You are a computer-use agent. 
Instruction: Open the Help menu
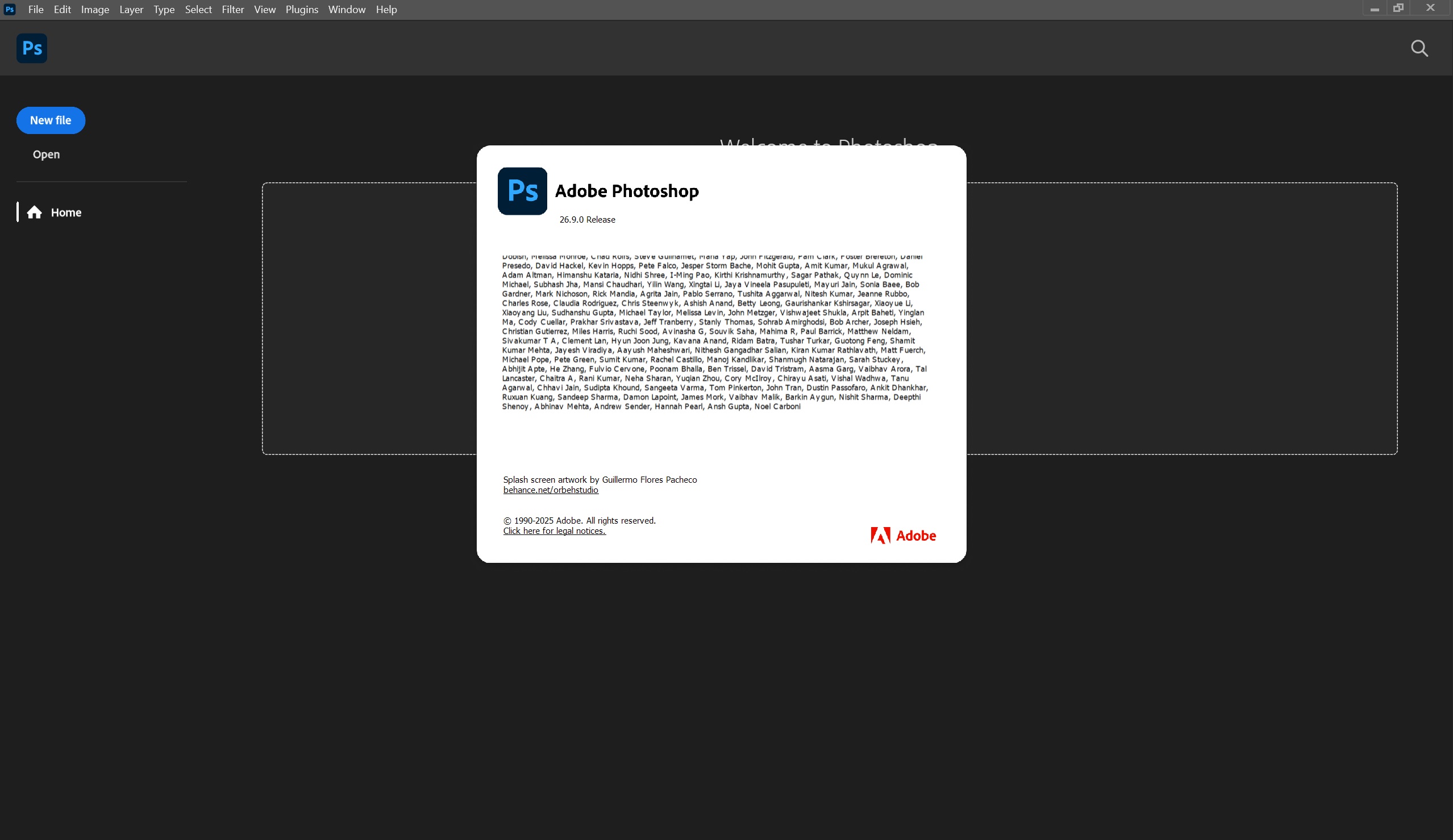pyautogui.click(x=386, y=9)
